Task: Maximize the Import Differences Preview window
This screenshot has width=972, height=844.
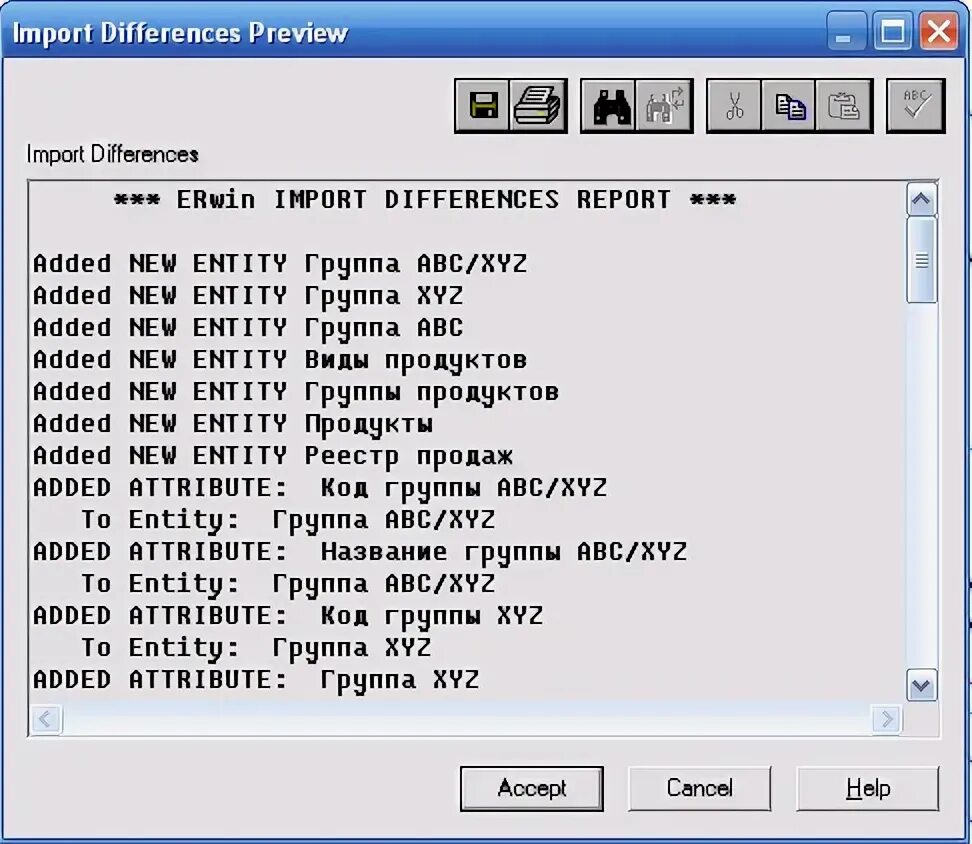Action: pos(893,32)
